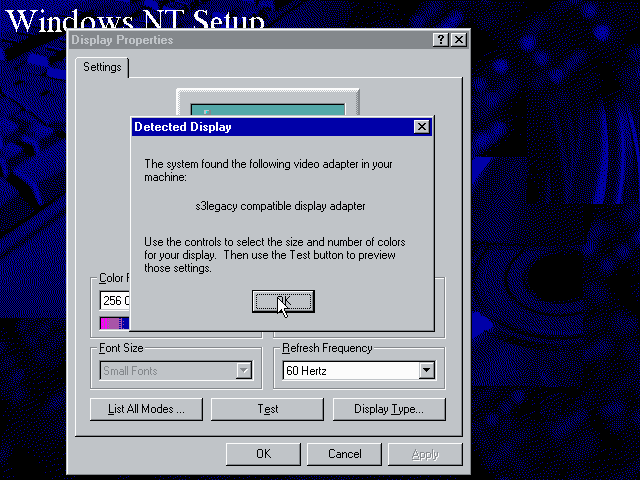This screenshot has width=640, height=480.
Task: Click the Apply button
Action: (425, 454)
